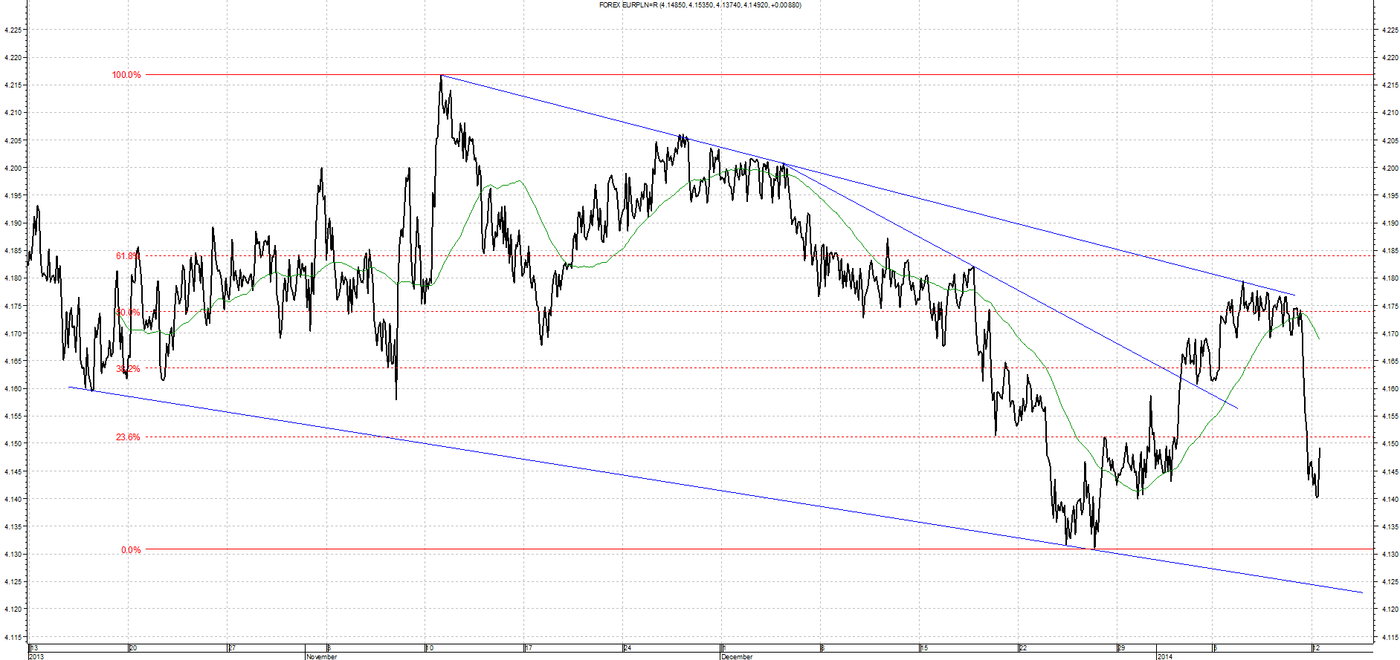1400x660 pixels.
Task: Click the December month label on time axis
Action: [x=739, y=656]
